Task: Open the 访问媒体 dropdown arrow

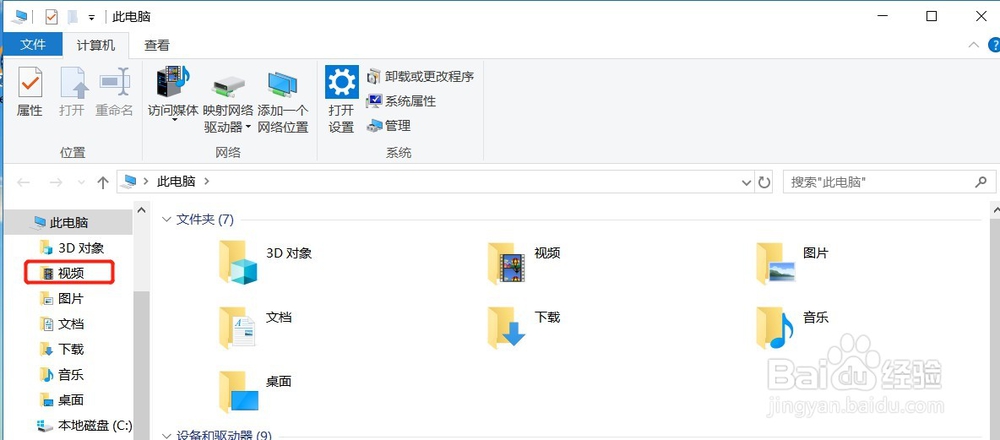Action: tap(173, 121)
